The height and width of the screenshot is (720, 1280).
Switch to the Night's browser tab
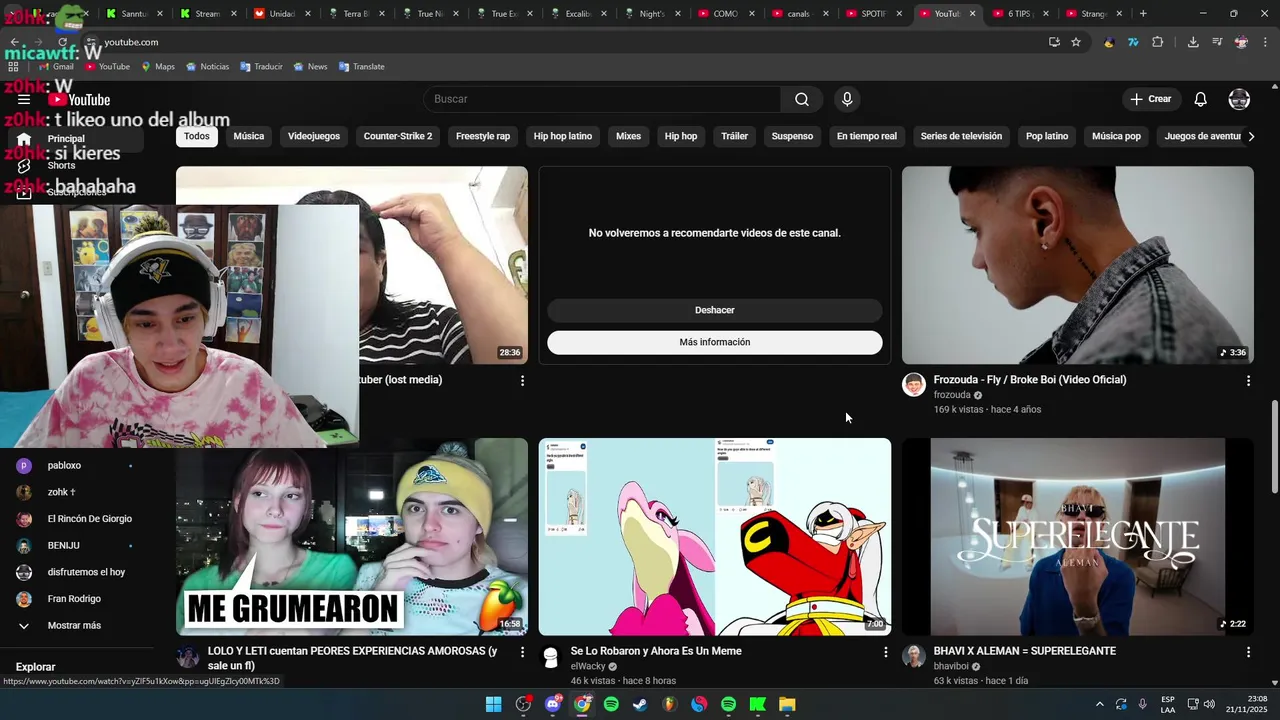(646, 14)
